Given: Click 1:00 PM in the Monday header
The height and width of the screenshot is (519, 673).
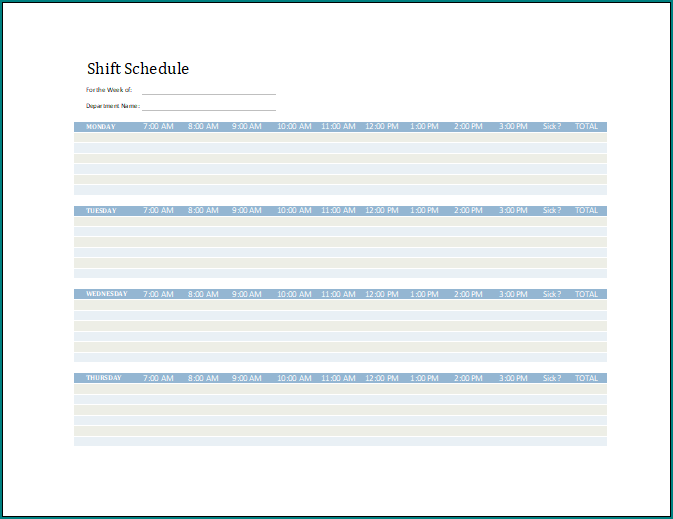Looking at the screenshot, I should 424,126.
